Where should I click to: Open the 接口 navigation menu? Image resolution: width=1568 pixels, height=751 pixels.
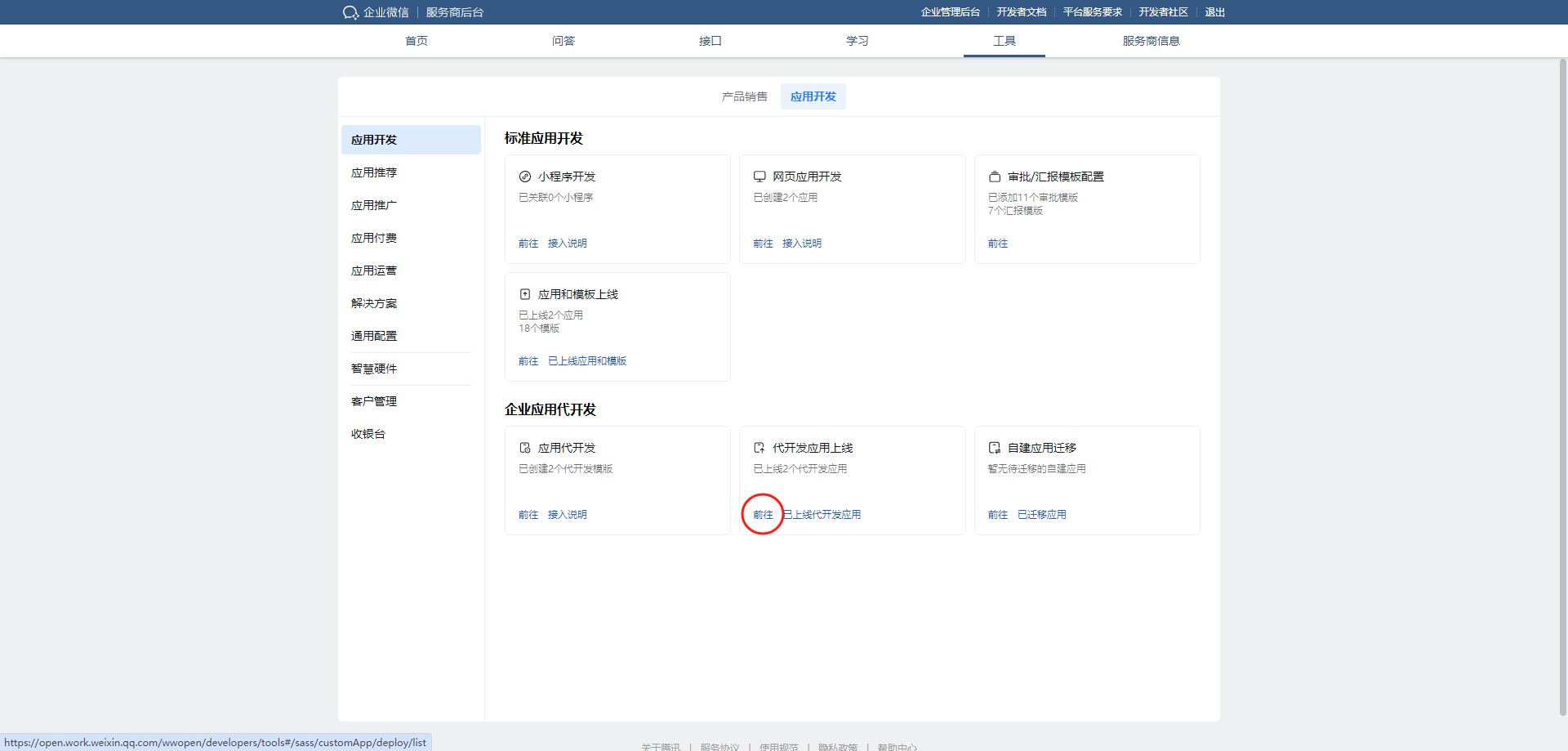[710, 41]
